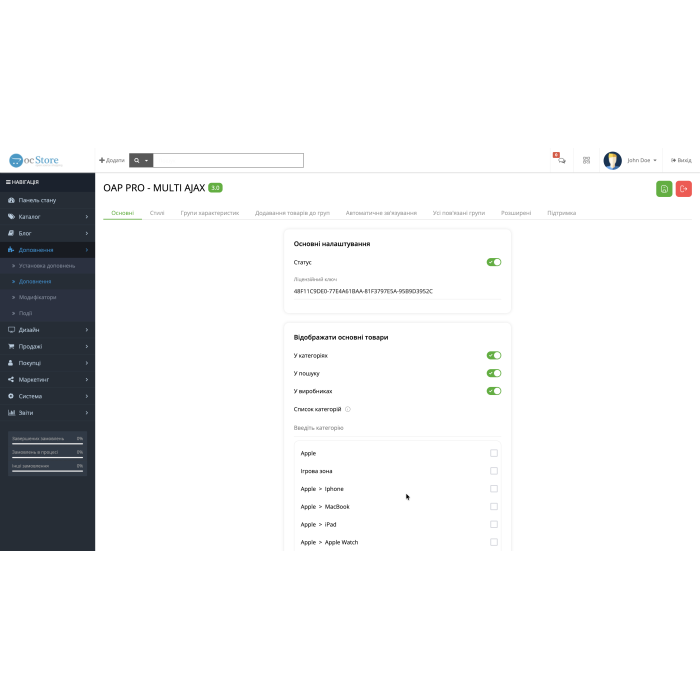Viewport: 700px width, 700px height.
Task: Check the Apple > Apple Watch checkbox
Action: (x=494, y=542)
